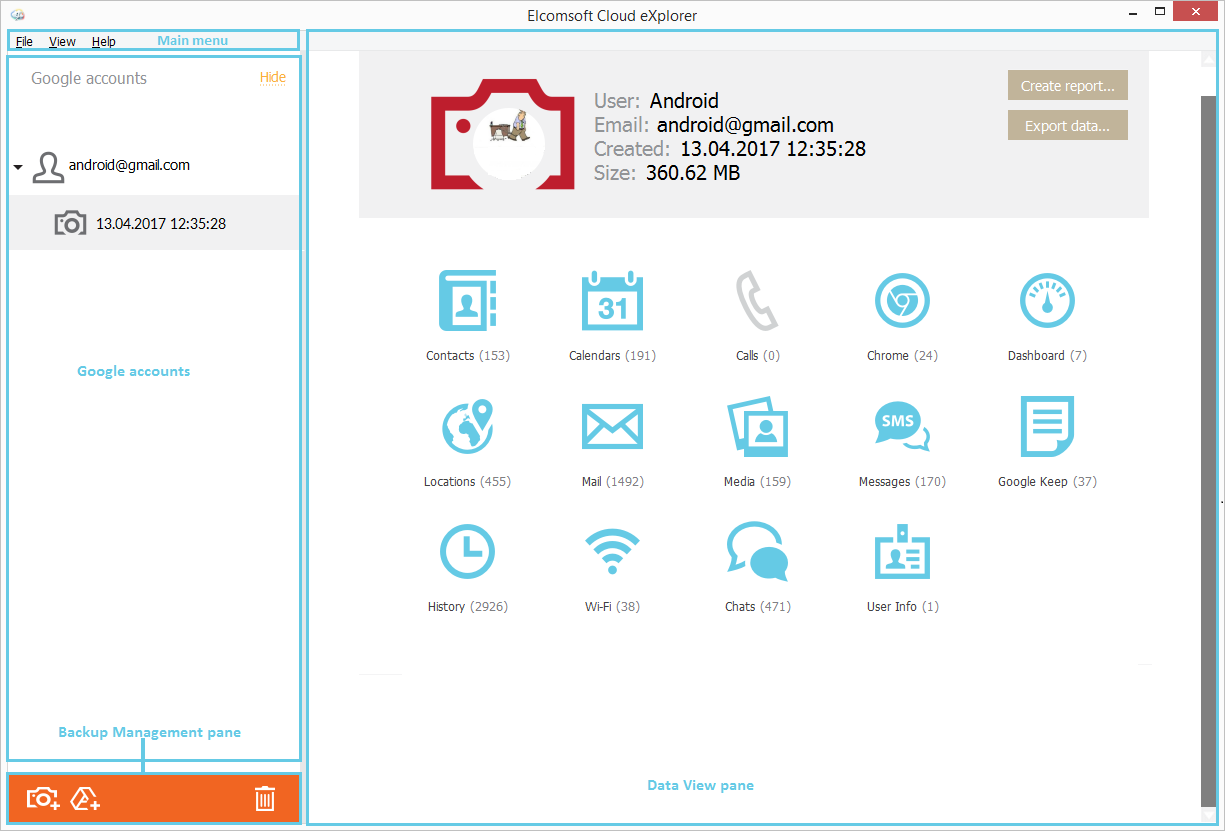Click the Export data button
The image size is (1225, 831).
point(1068,126)
